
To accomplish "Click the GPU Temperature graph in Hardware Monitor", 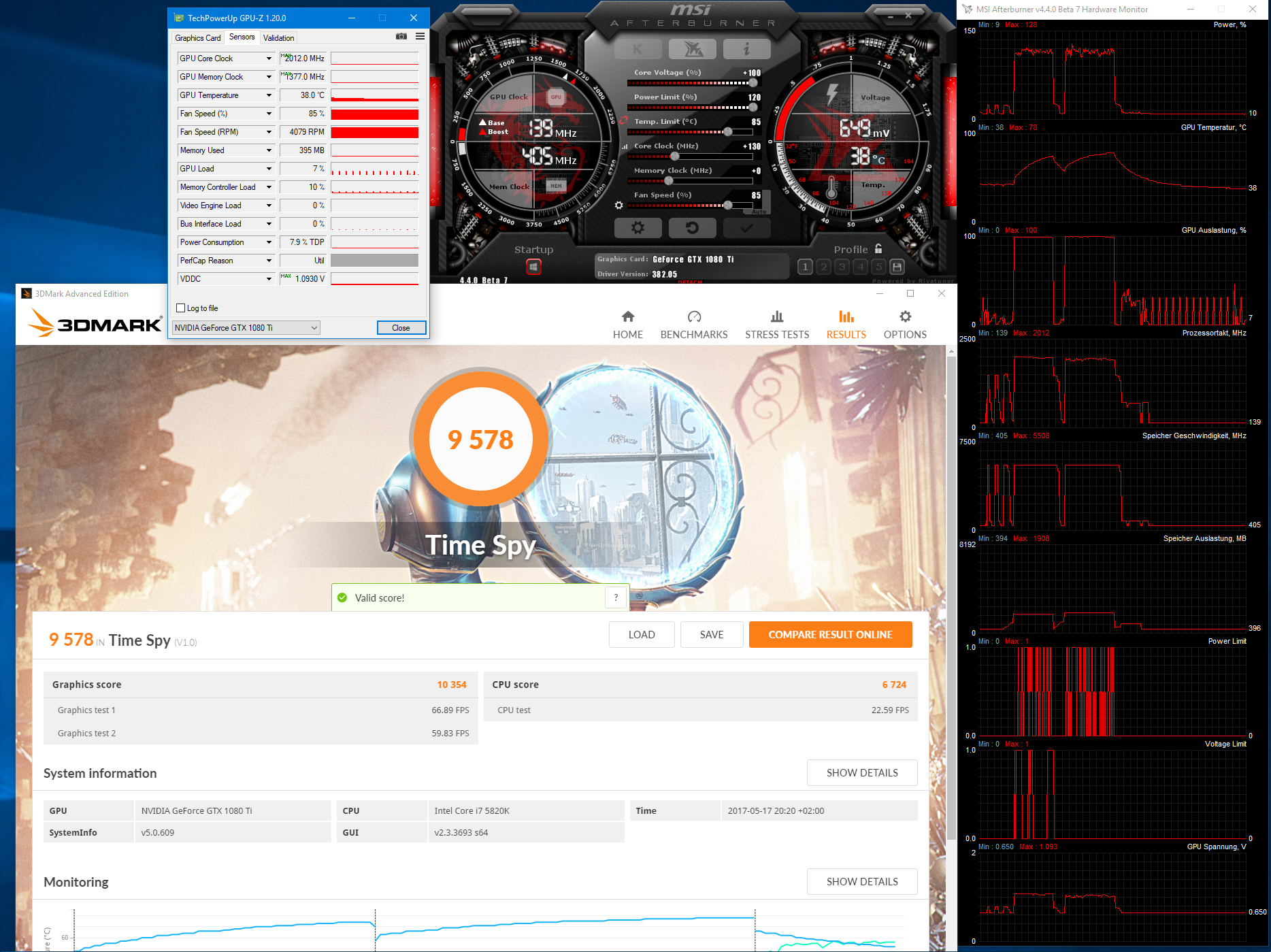I will pos(1112,177).
